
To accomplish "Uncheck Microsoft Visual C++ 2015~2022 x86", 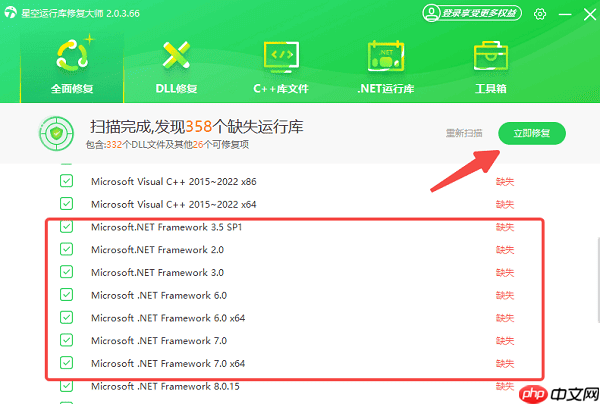I will point(66,181).
